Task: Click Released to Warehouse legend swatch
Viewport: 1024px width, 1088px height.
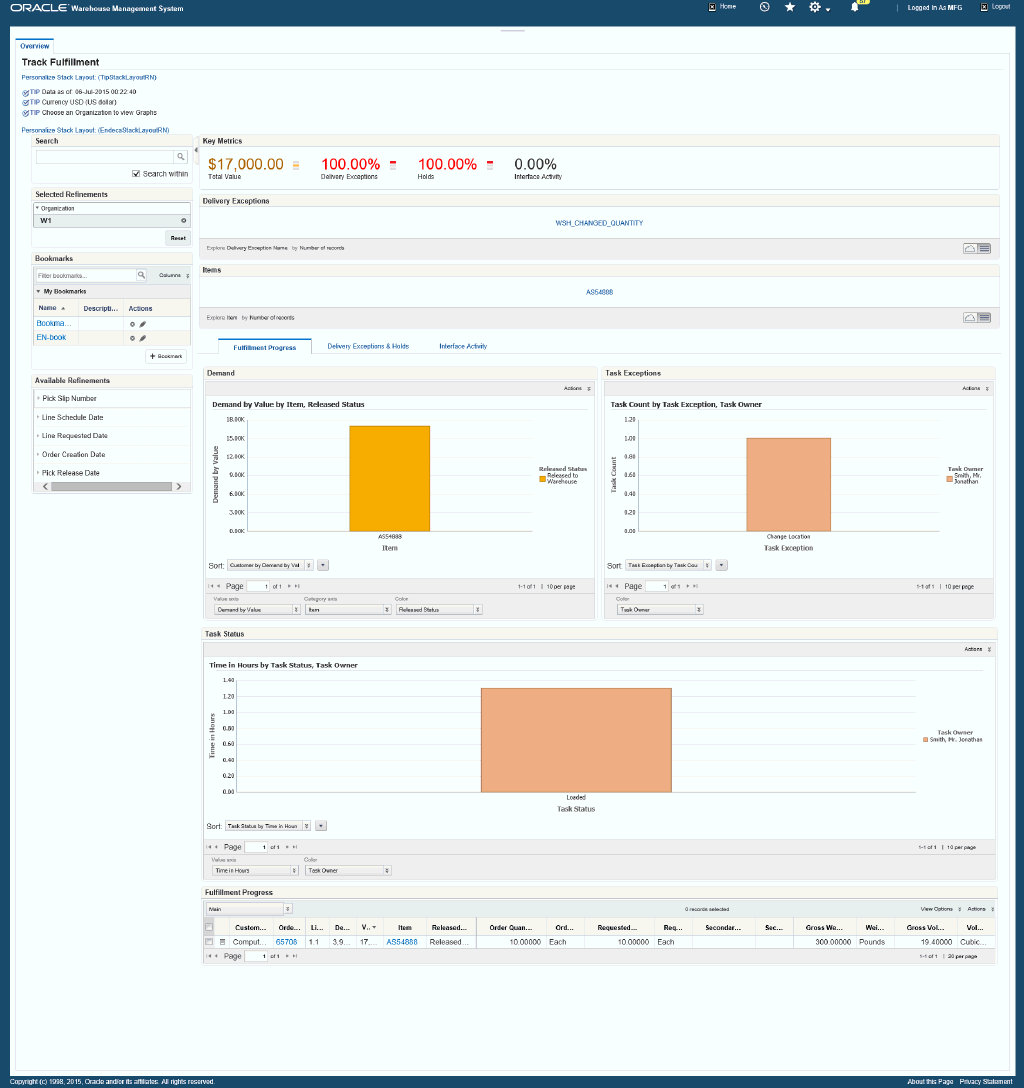Action: (543, 479)
